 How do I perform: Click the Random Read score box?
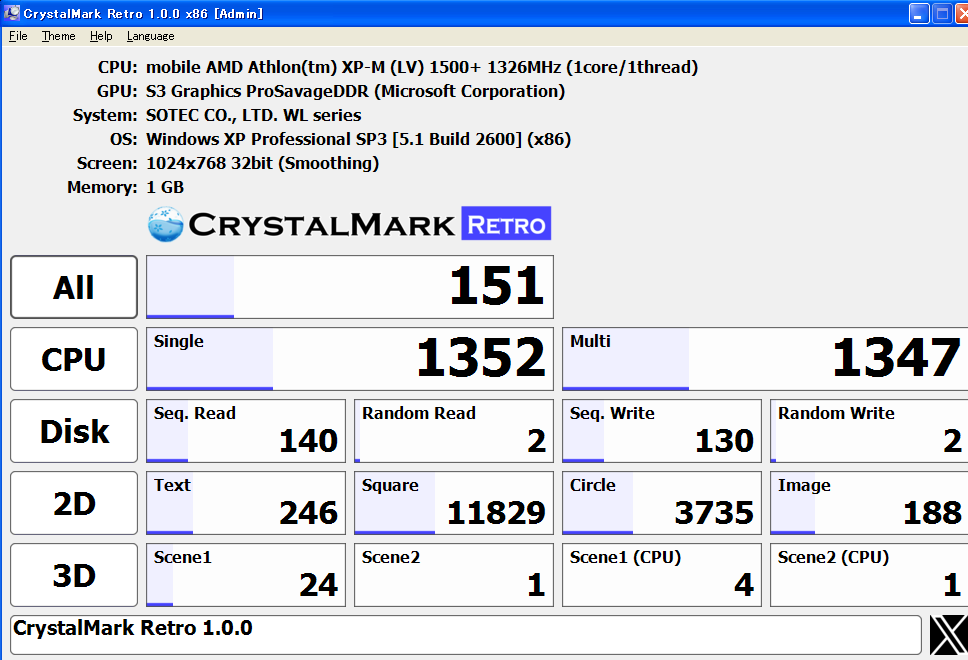pyautogui.click(x=454, y=431)
